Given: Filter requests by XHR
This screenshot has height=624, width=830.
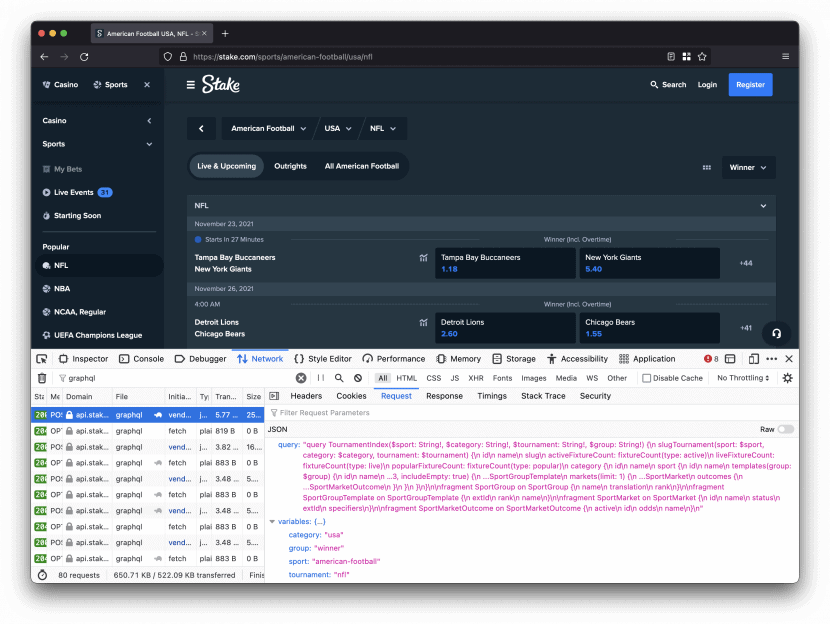Looking at the screenshot, I should [x=475, y=378].
